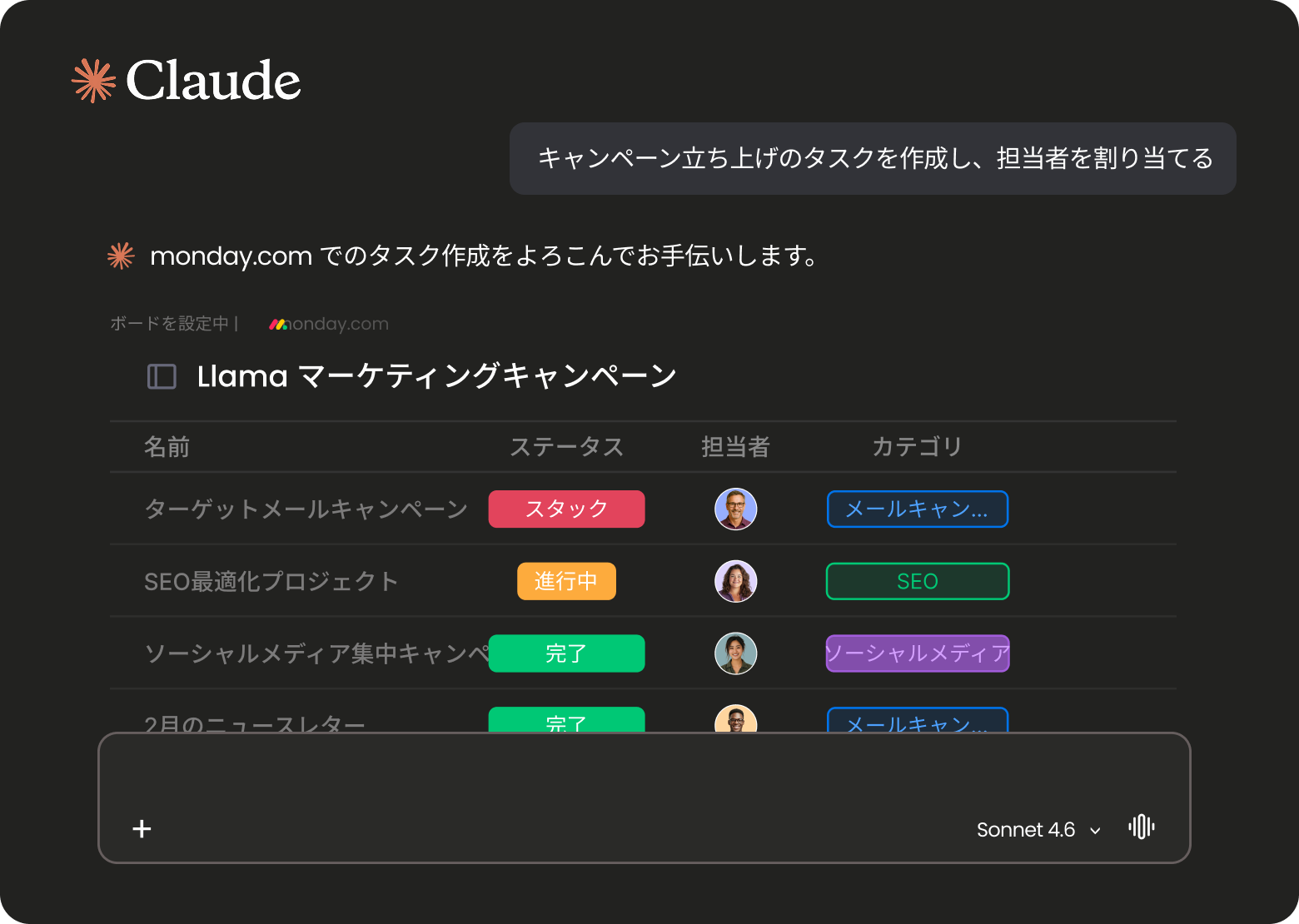Click inside the message input field
Image resolution: width=1299 pixels, height=924 pixels.
(x=645, y=797)
